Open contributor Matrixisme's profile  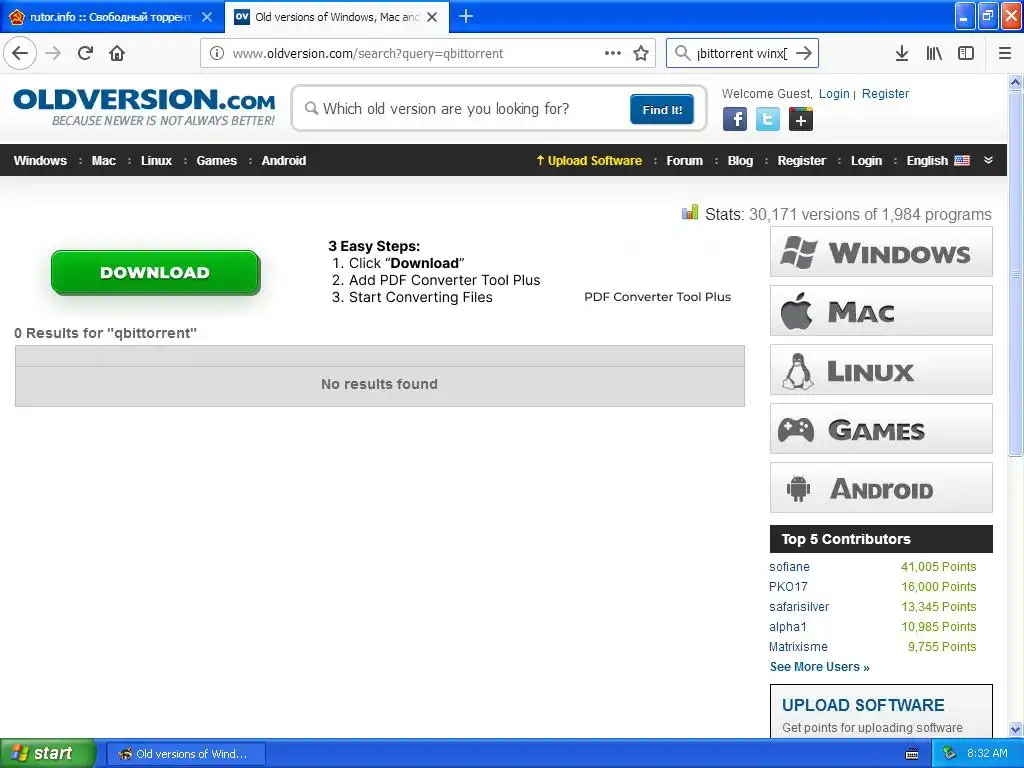tap(798, 647)
